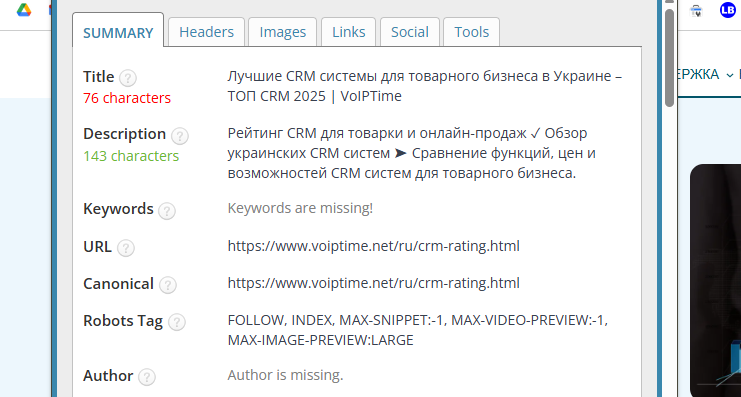Click the Canonical label
Viewport: 741px width, 397px height.
coord(119,284)
